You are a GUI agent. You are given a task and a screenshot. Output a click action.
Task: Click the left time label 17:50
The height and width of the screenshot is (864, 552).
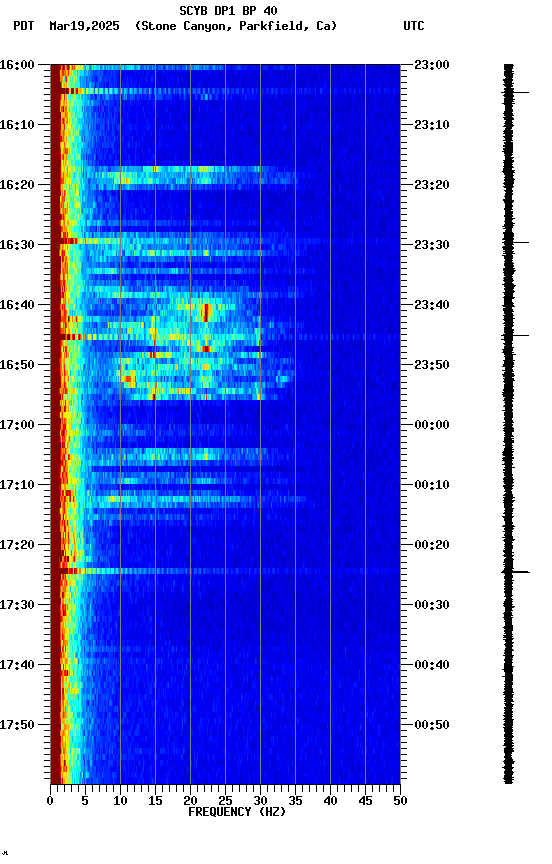click(17, 725)
